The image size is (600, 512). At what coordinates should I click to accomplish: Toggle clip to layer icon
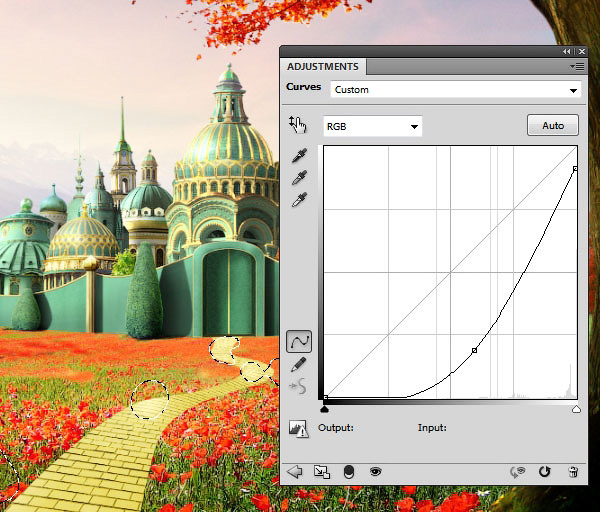(349, 472)
